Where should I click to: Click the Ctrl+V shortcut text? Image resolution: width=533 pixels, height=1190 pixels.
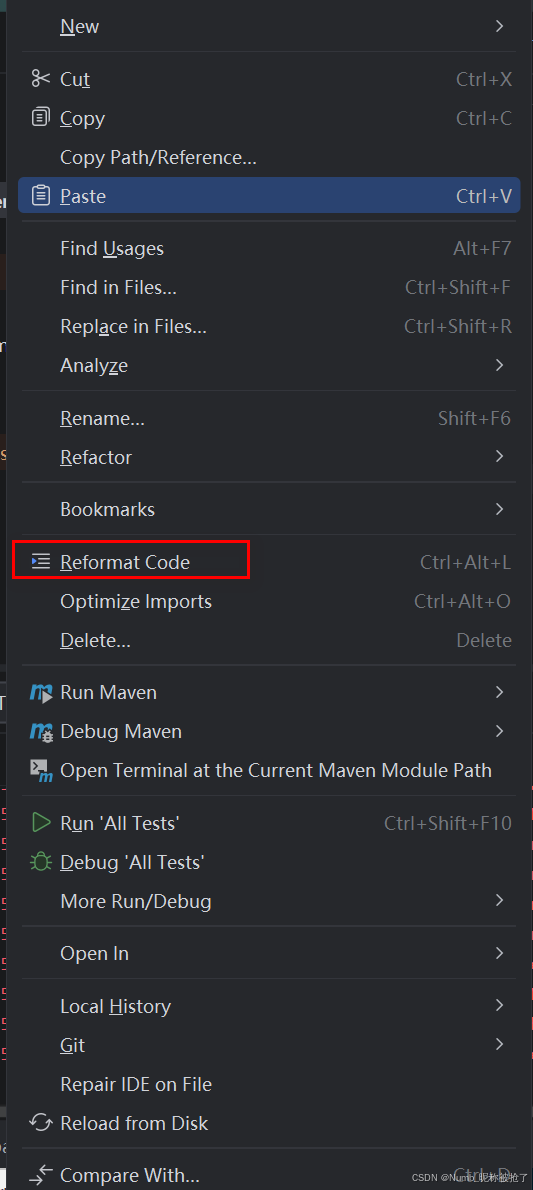[484, 196]
